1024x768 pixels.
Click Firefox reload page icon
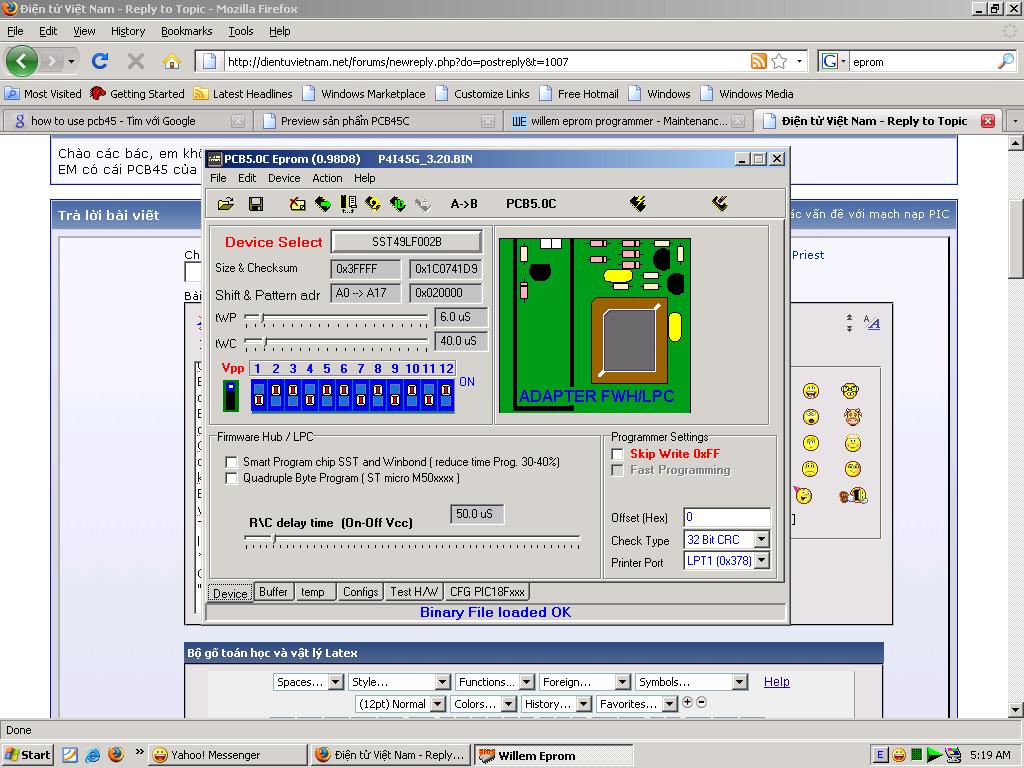click(x=100, y=61)
